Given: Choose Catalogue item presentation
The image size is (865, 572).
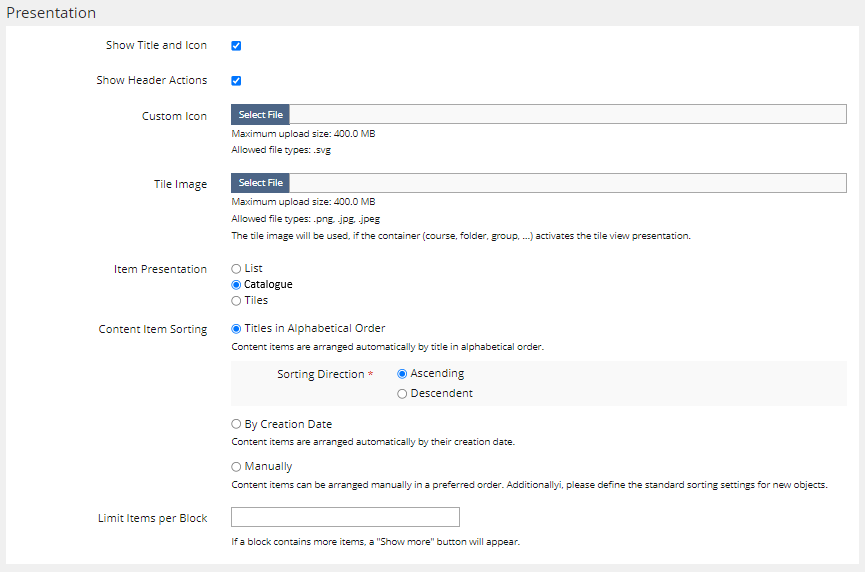Looking at the screenshot, I should point(236,285).
